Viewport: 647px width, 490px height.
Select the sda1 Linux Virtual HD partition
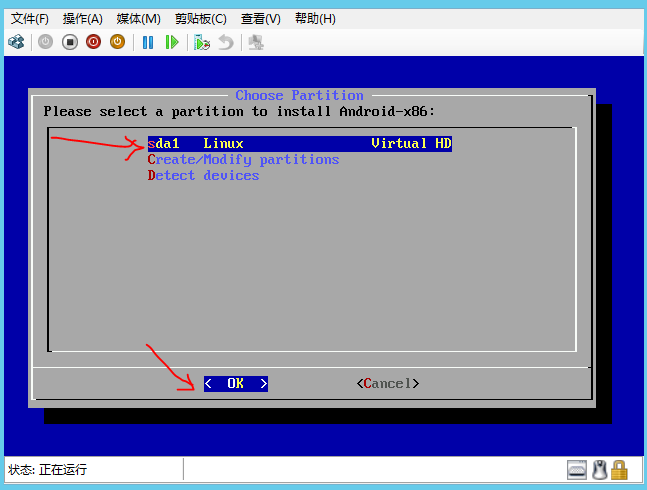pos(300,144)
